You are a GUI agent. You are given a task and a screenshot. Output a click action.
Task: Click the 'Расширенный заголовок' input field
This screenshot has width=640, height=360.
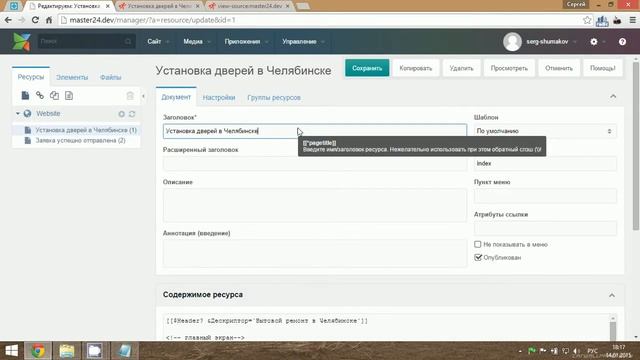pyautogui.click(x=315, y=163)
